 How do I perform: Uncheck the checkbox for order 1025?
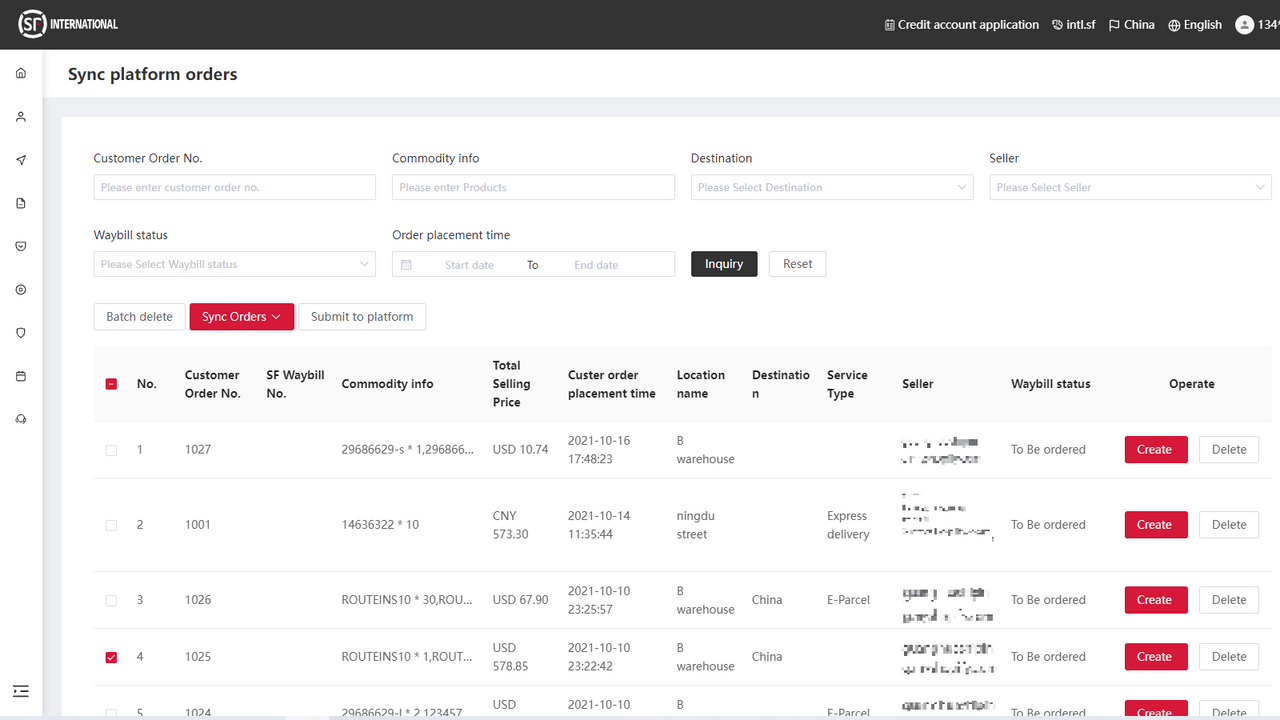pos(111,656)
